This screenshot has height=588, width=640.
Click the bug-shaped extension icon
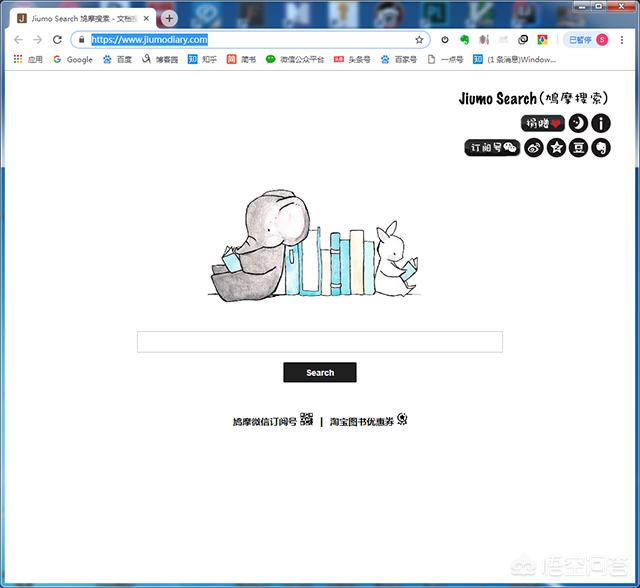point(484,40)
